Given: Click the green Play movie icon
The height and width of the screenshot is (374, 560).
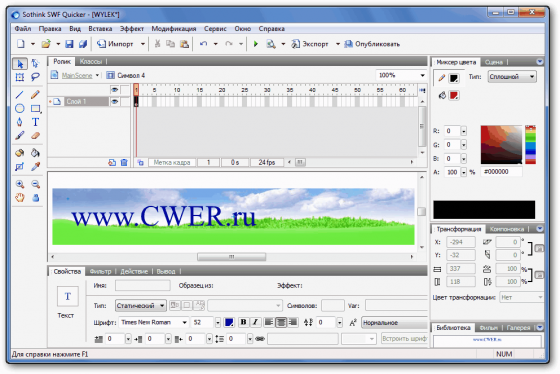Looking at the screenshot, I should click(x=256, y=44).
